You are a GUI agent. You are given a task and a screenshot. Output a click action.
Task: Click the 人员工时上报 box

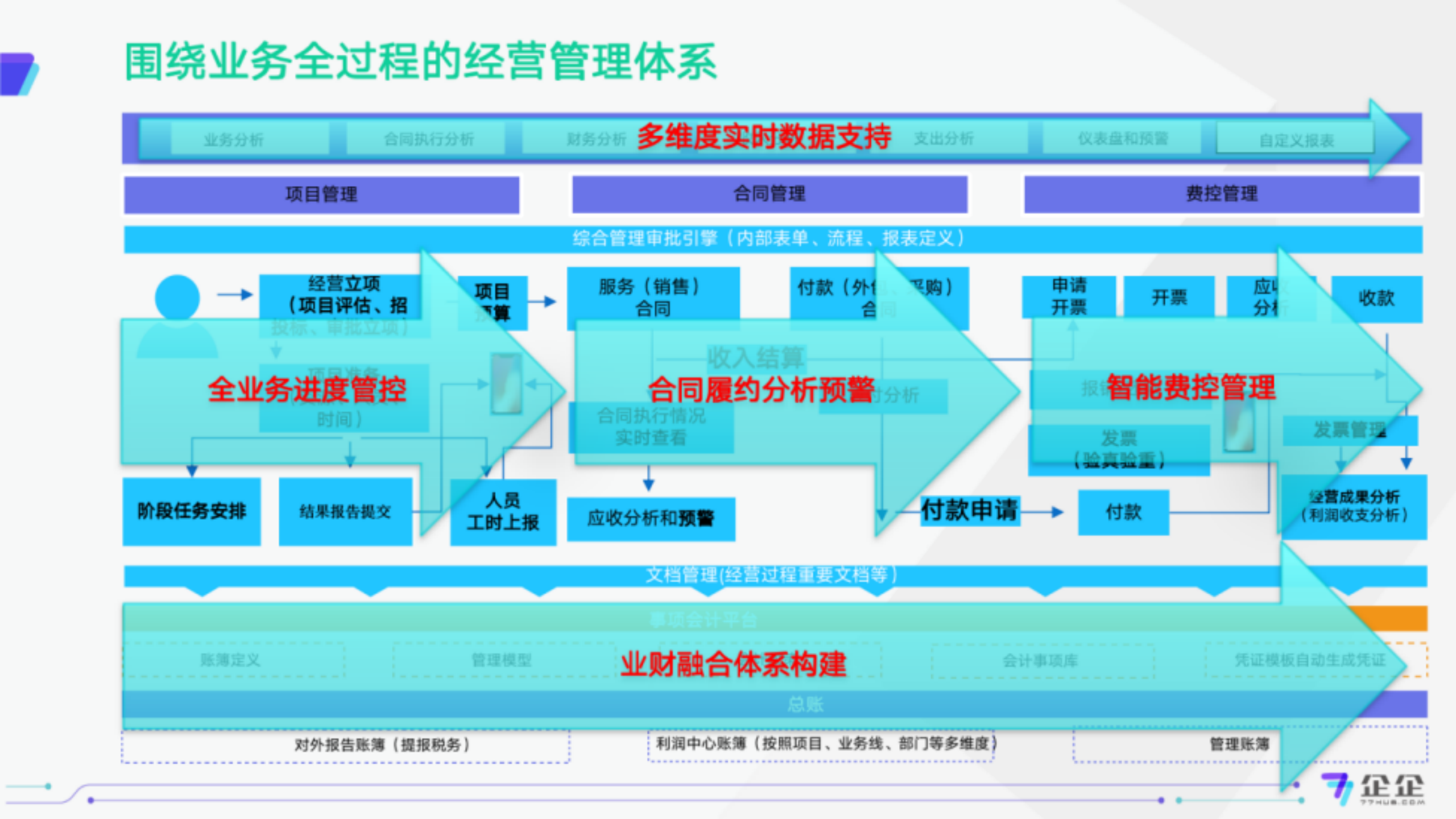503,511
